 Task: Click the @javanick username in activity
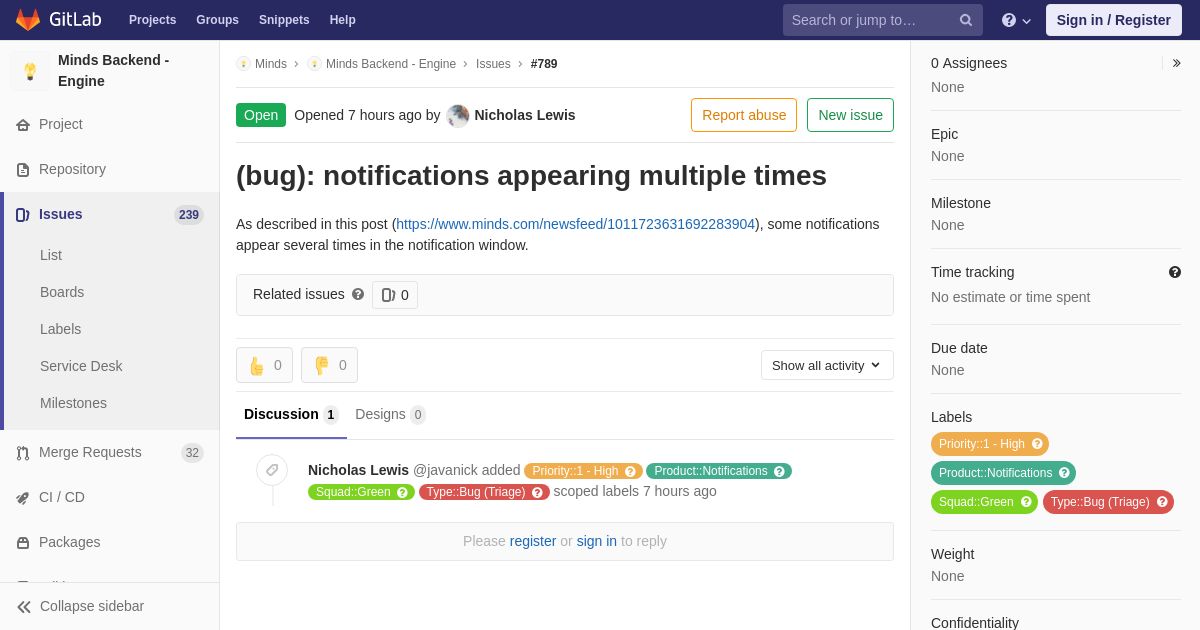coord(445,470)
